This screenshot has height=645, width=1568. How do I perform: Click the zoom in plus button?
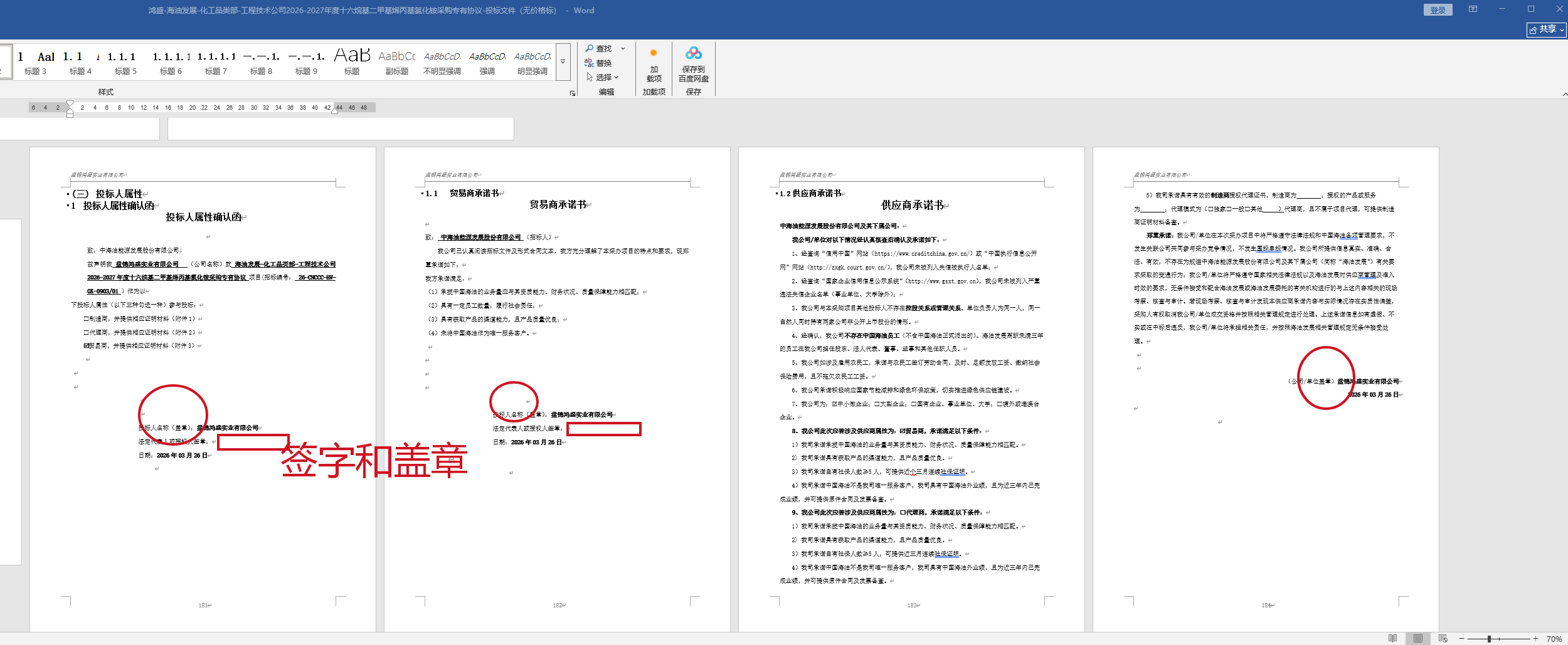1535,639
